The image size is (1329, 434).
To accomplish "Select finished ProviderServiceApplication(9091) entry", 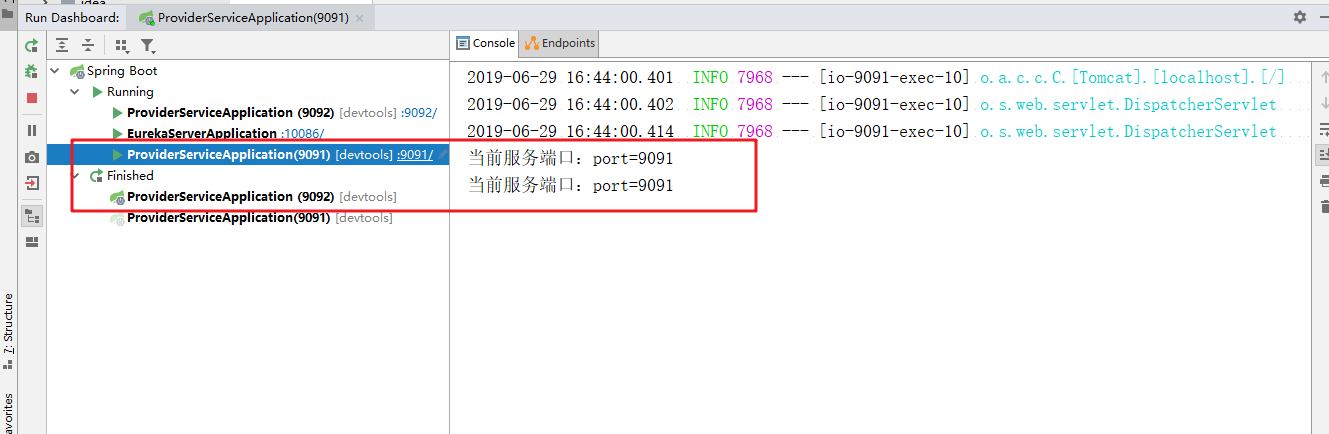I will pos(228,218).
